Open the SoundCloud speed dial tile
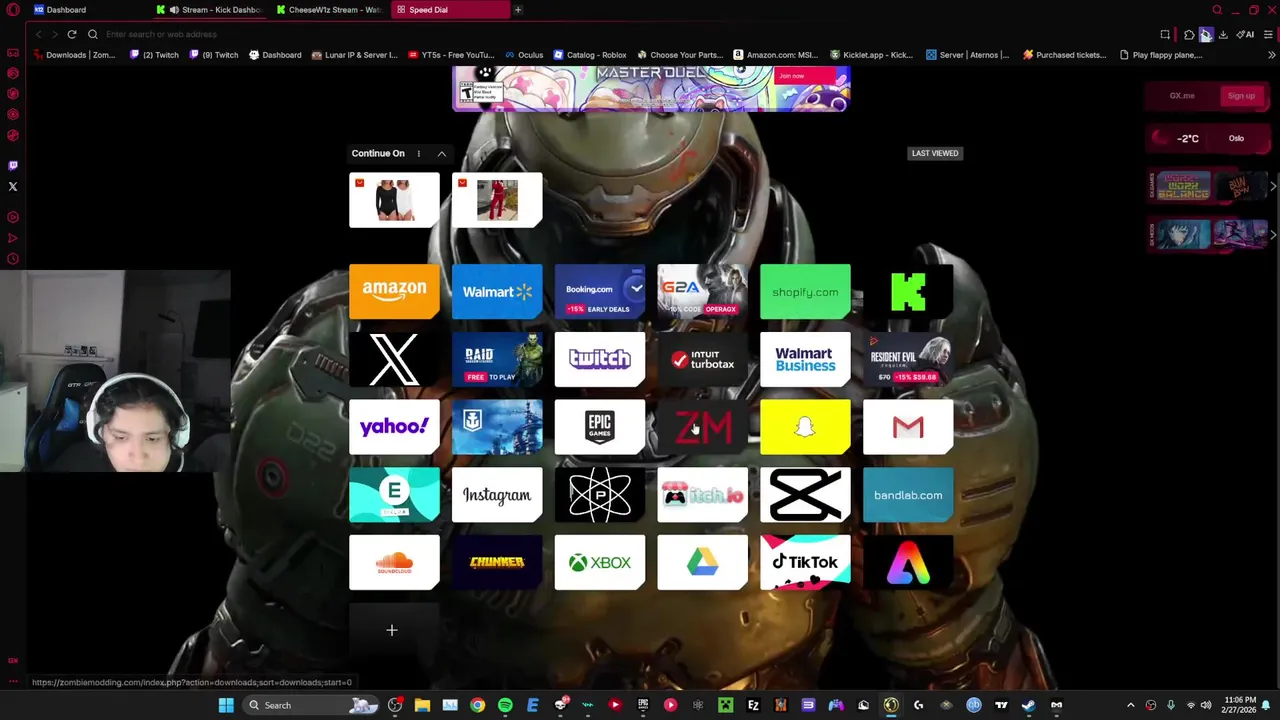 (x=394, y=562)
